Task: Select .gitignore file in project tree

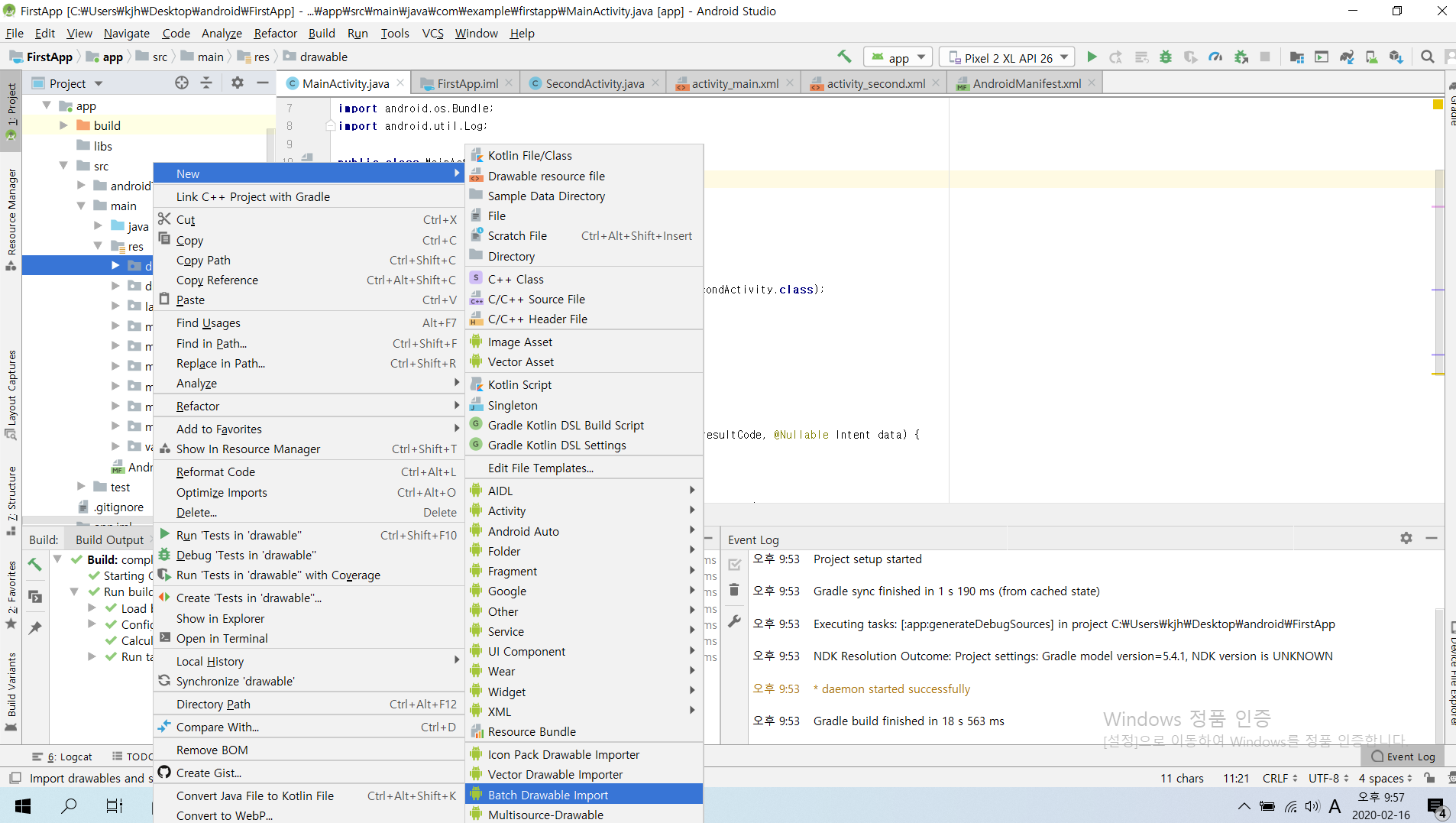Action: [x=118, y=507]
